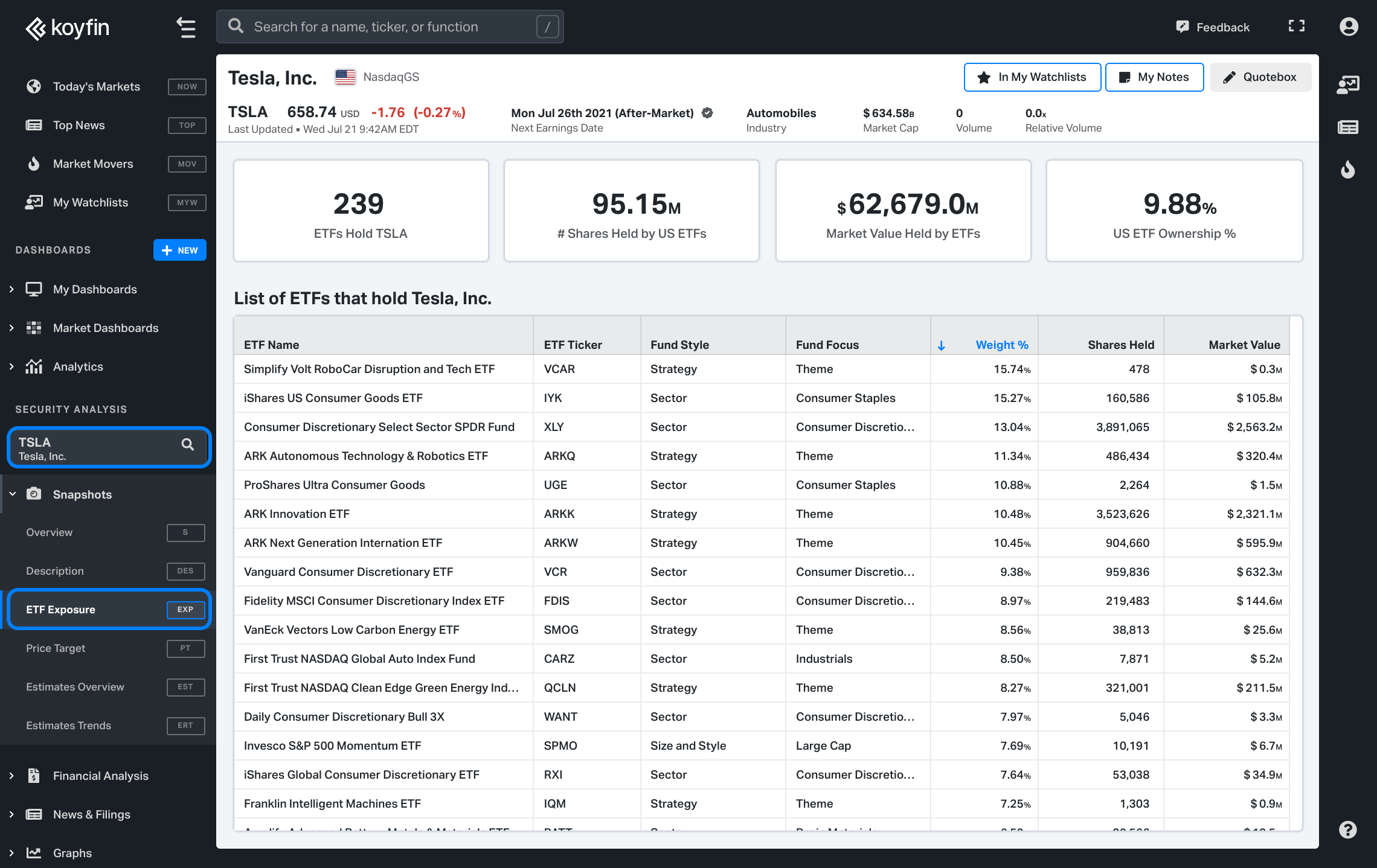Expand Analytics section chevron
Image resolution: width=1377 pixels, height=868 pixels.
pos(11,366)
